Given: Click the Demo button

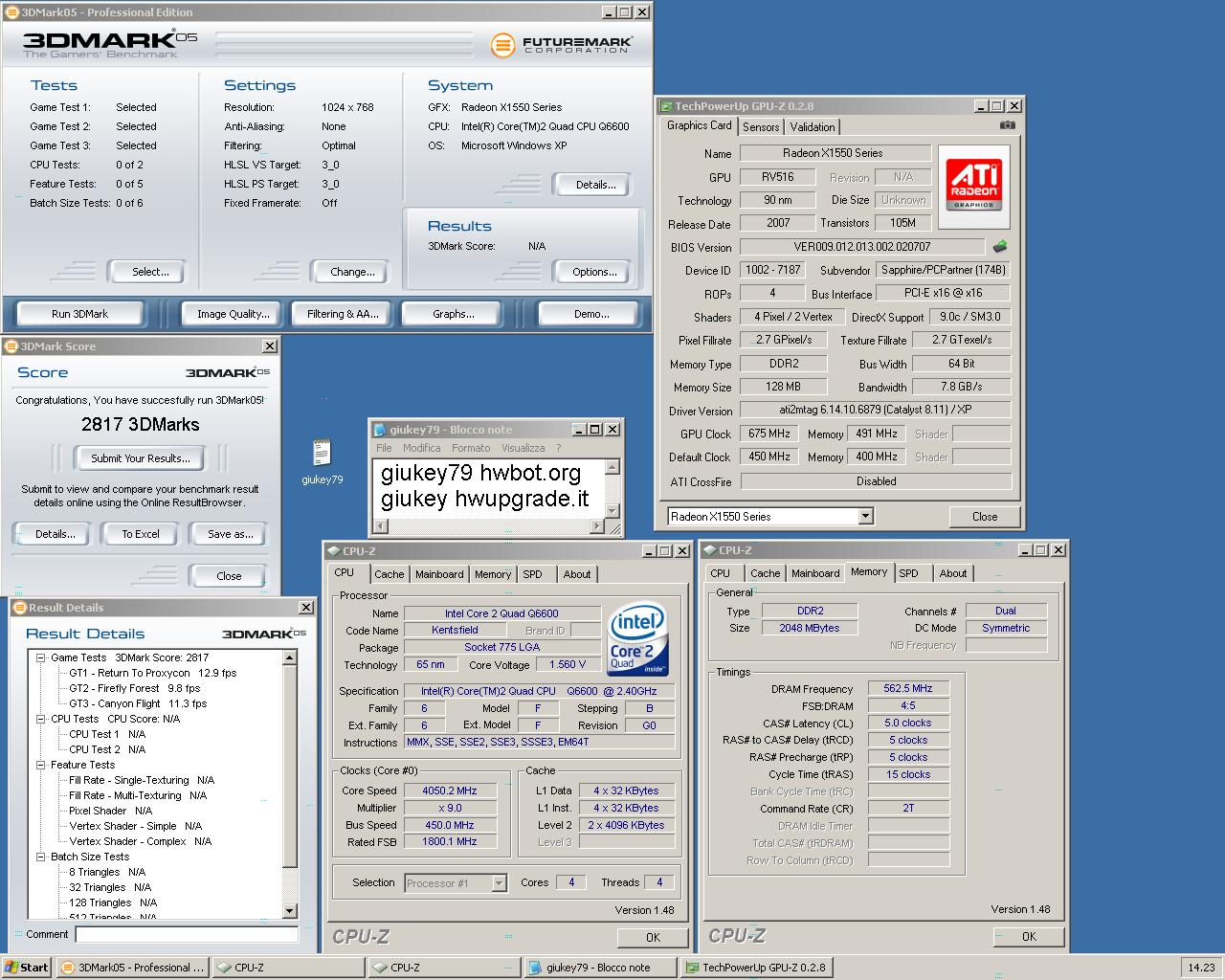Looking at the screenshot, I should [590, 314].
